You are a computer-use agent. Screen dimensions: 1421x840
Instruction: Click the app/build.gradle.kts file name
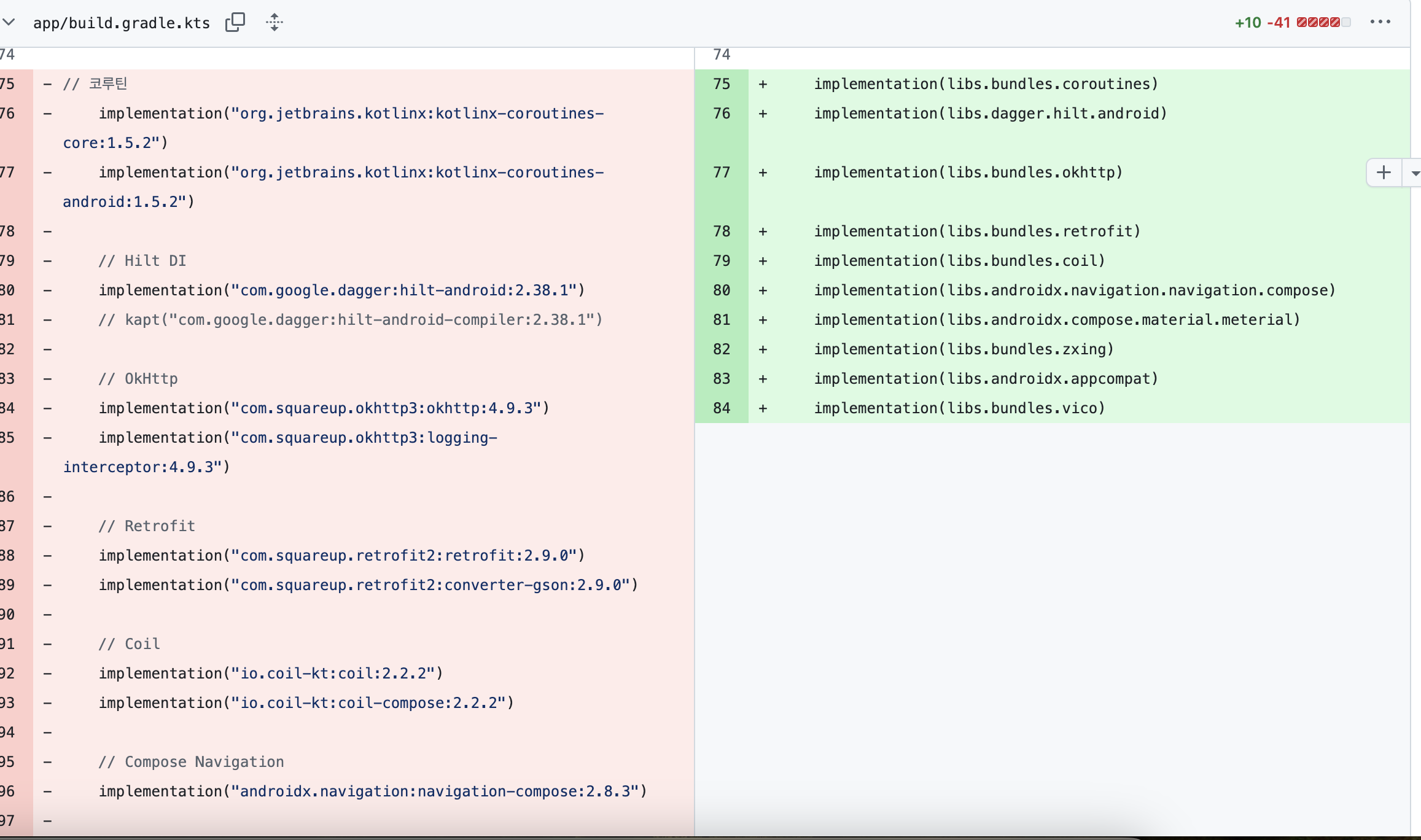coord(121,23)
